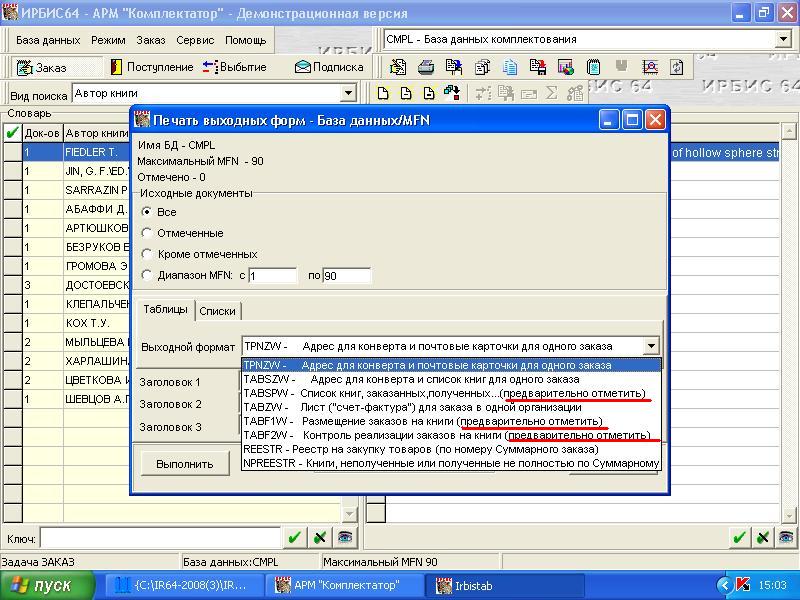
Task: Select the Все radio button
Action: [147, 211]
